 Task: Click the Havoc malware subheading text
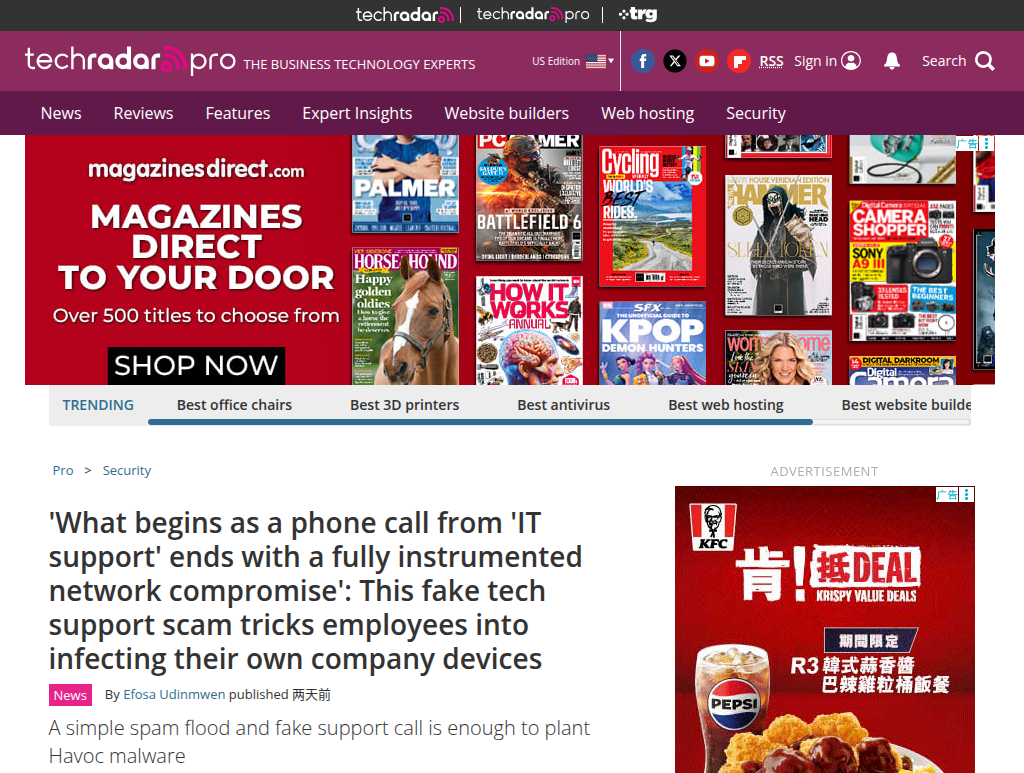pyautogui.click(x=319, y=742)
